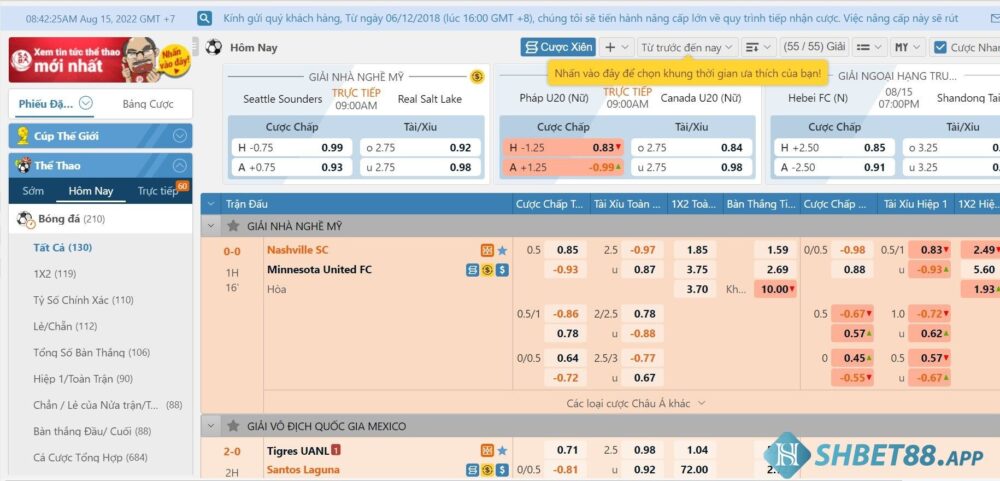
Task: Collapse the Giải Nhà Nghề Mỹ league group
Action: click(210, 226)
